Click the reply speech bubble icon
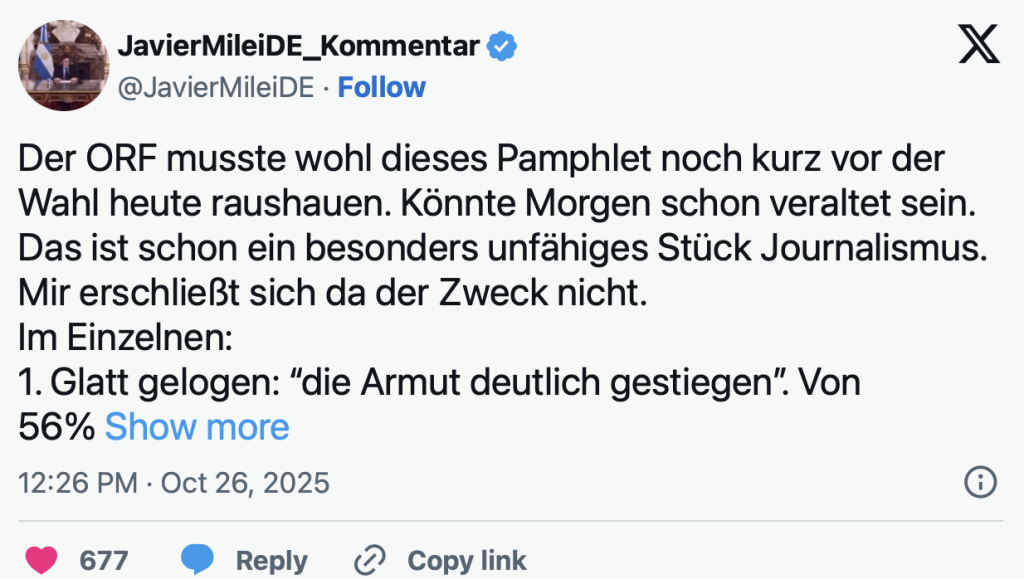Image resolution: width=1024 pixels, height=579 pixels. [198, 560]
